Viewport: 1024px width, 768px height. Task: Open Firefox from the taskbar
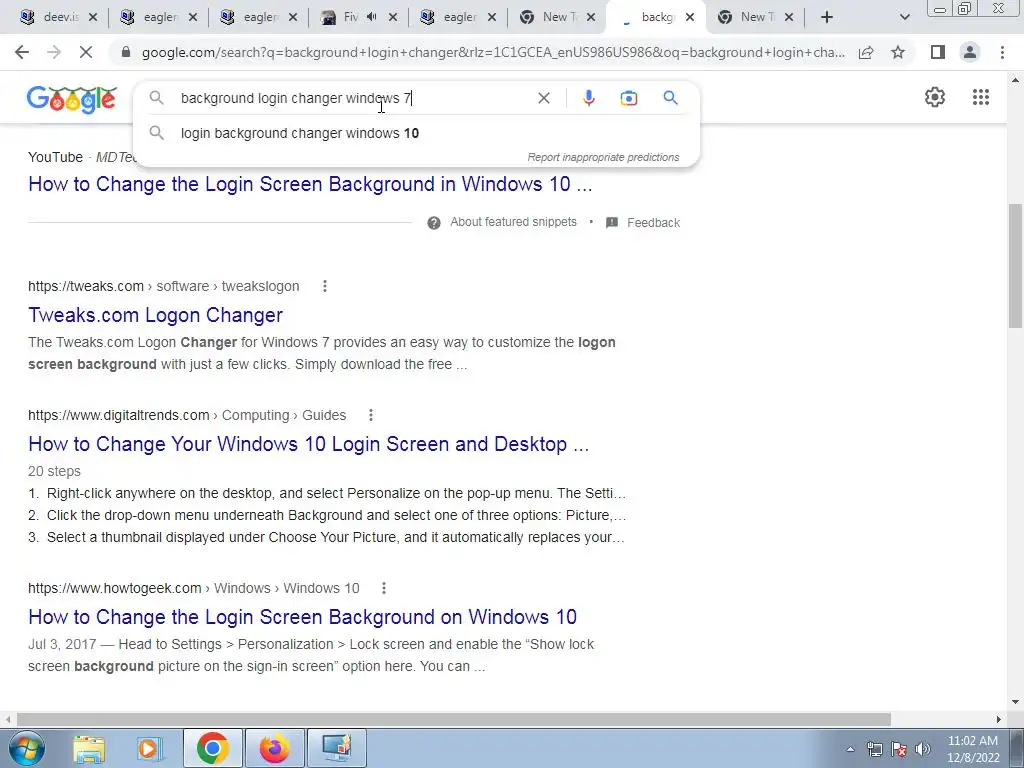point(274,748)
